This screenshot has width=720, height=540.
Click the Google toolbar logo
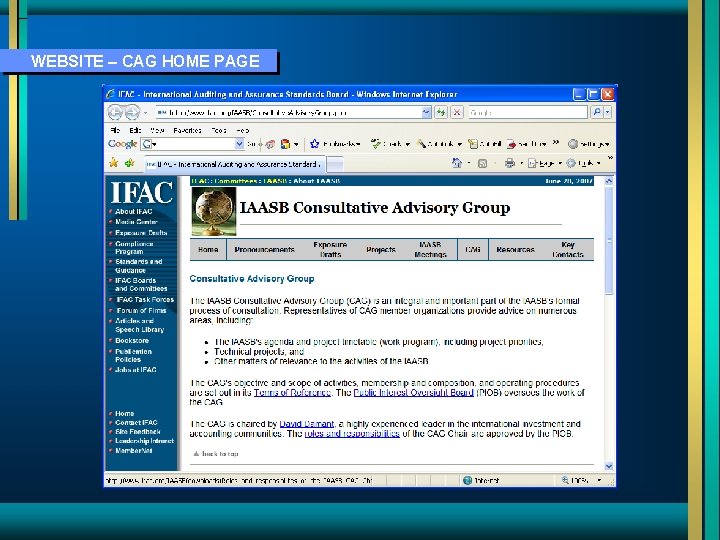[123, 144]
